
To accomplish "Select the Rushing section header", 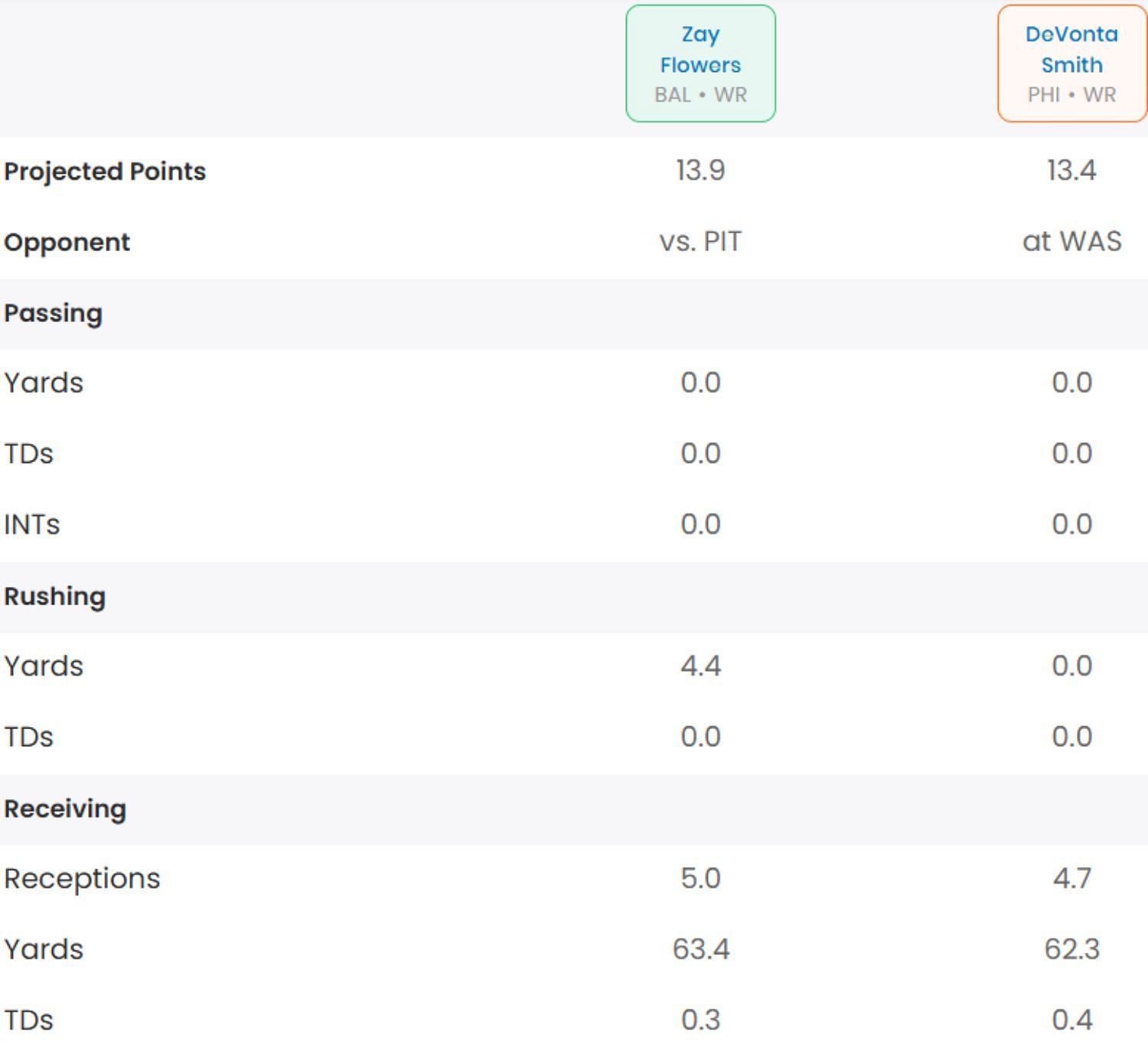I will click(x=55, y=597).
